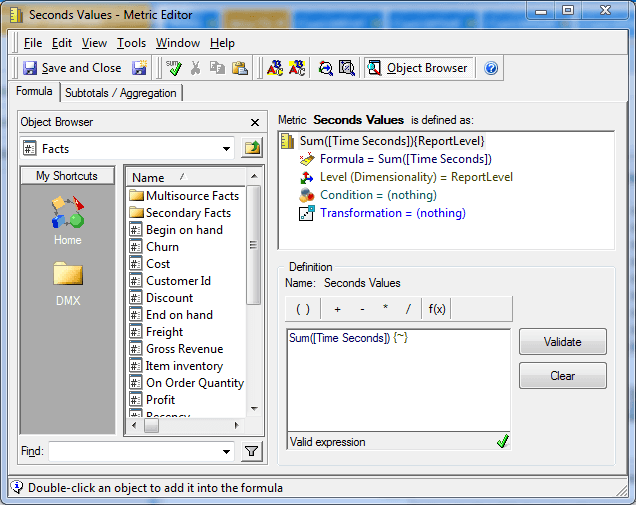This screenshot has height=505, width=636.
Task: Click the filter funnel icon beside Find
Action: tap(252, 451)
